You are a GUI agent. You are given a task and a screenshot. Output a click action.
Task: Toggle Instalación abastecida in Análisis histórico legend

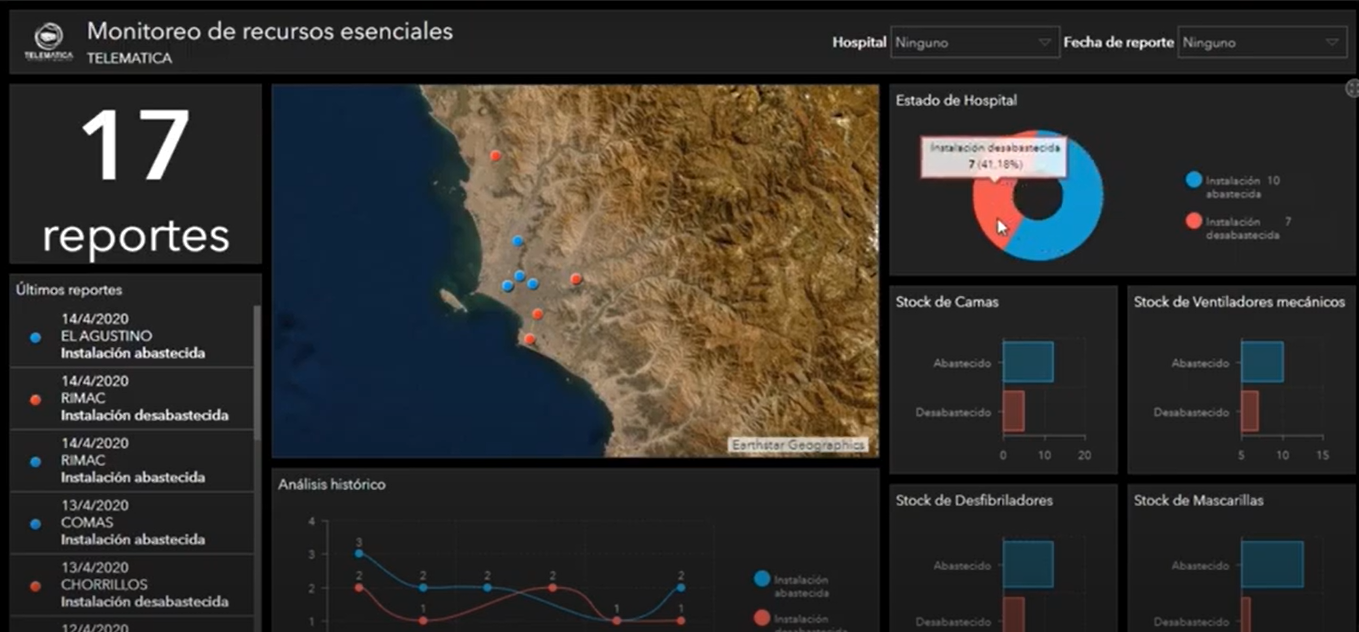[x=762, y=579]
